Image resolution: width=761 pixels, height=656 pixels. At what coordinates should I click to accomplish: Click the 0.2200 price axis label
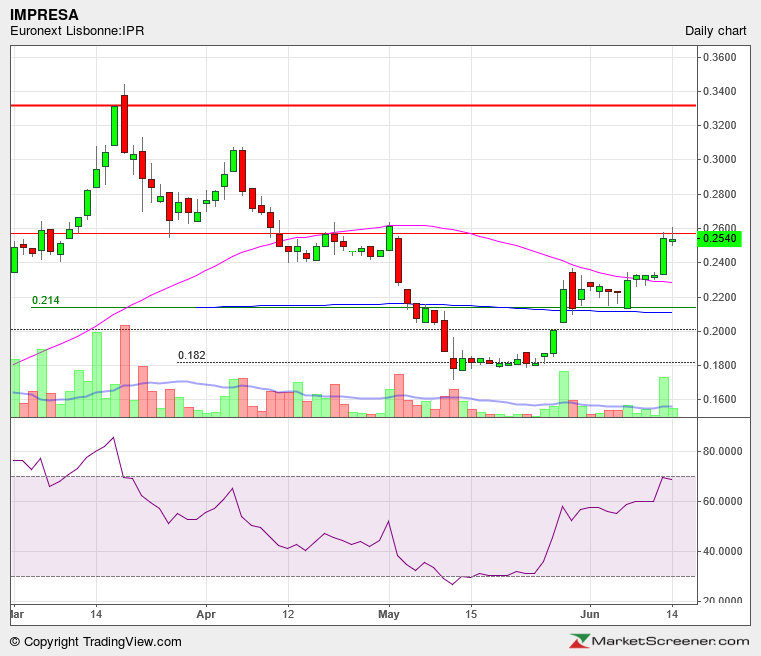click(720, 297)
